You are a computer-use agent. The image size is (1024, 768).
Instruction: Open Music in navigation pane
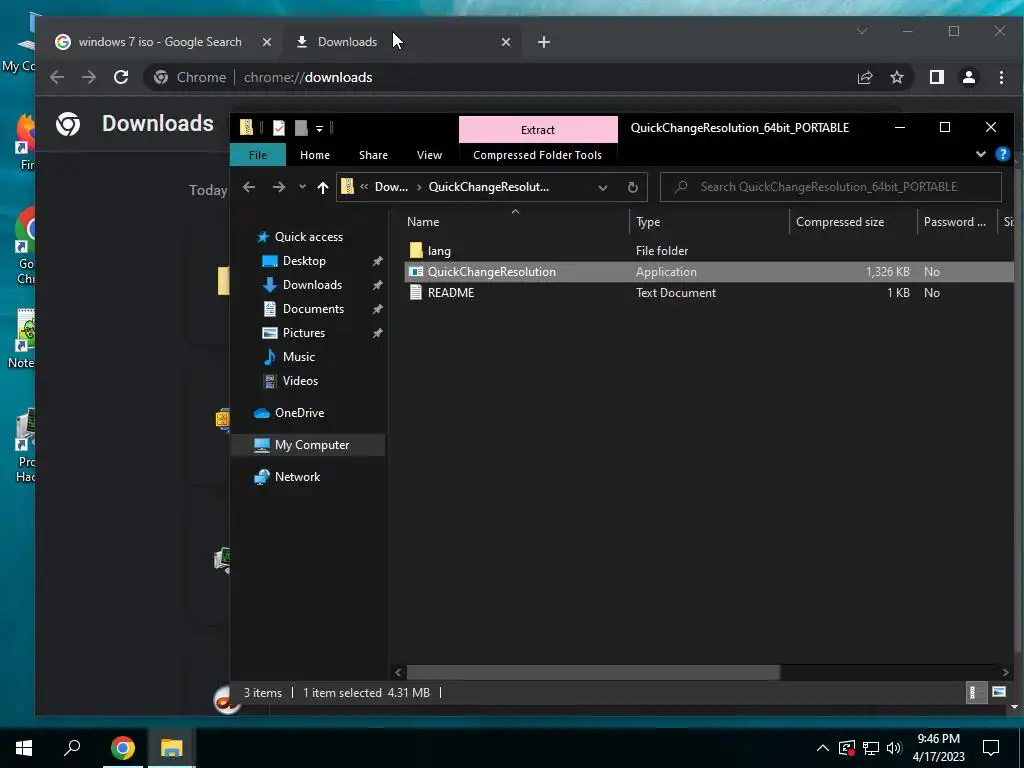(298, 357)
